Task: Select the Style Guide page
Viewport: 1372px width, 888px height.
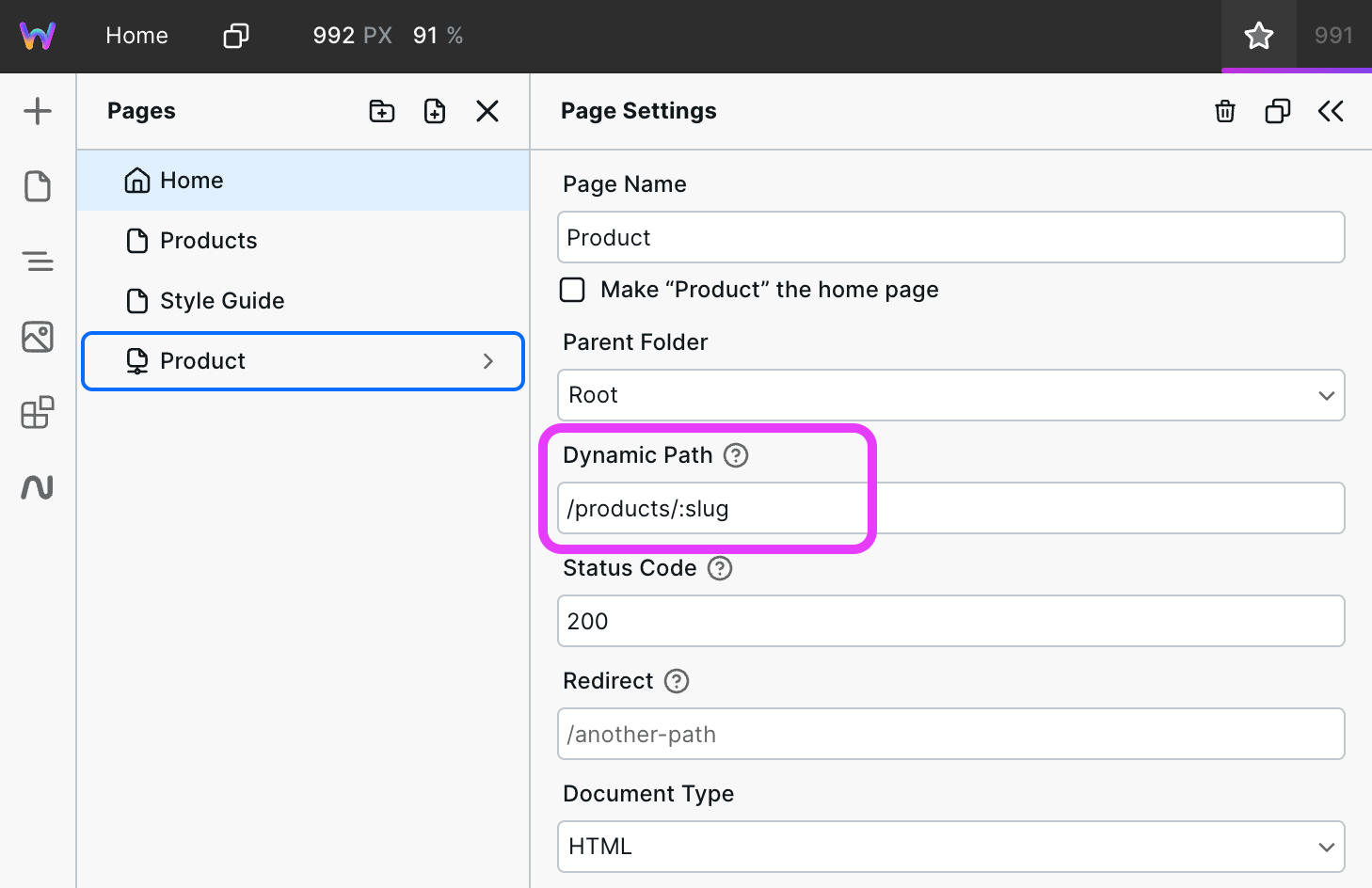Action: [x=221, y=301]
